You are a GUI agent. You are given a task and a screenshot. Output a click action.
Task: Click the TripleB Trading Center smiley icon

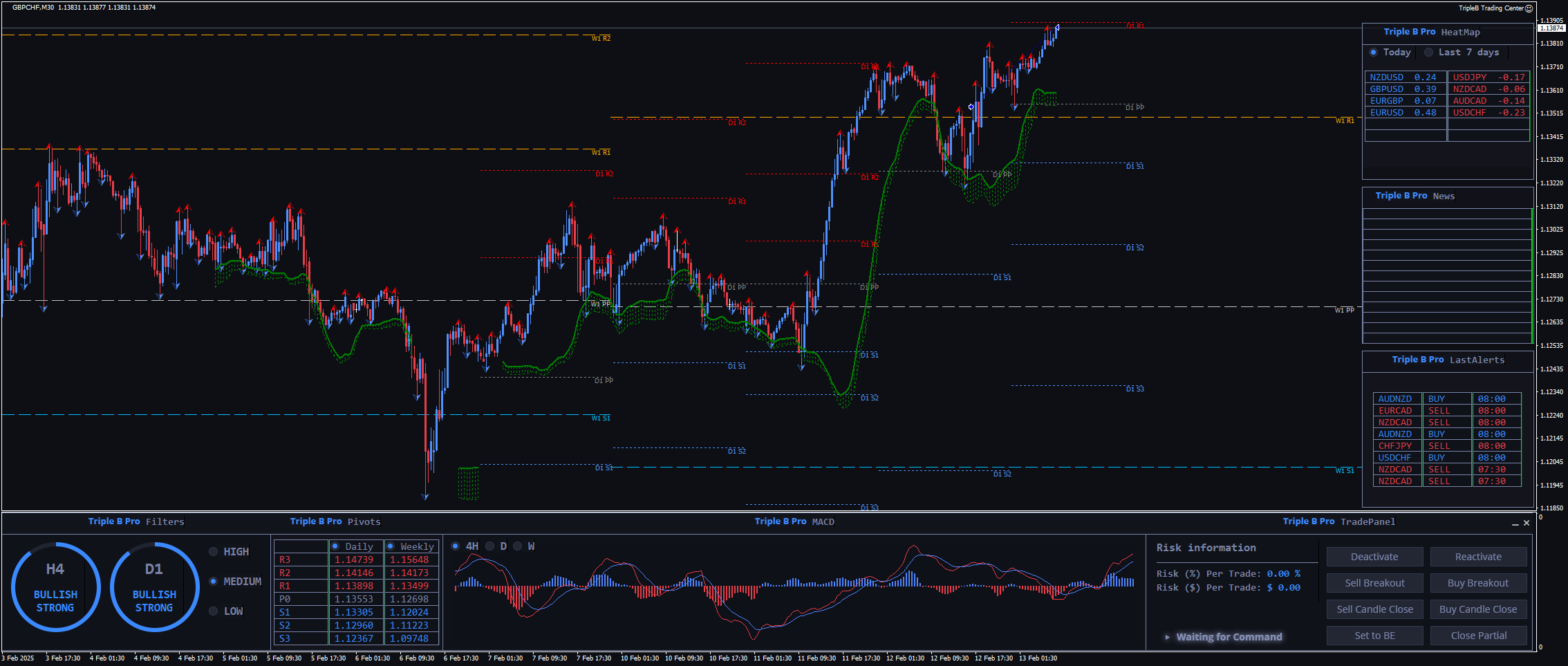[x=1529, y=8]
